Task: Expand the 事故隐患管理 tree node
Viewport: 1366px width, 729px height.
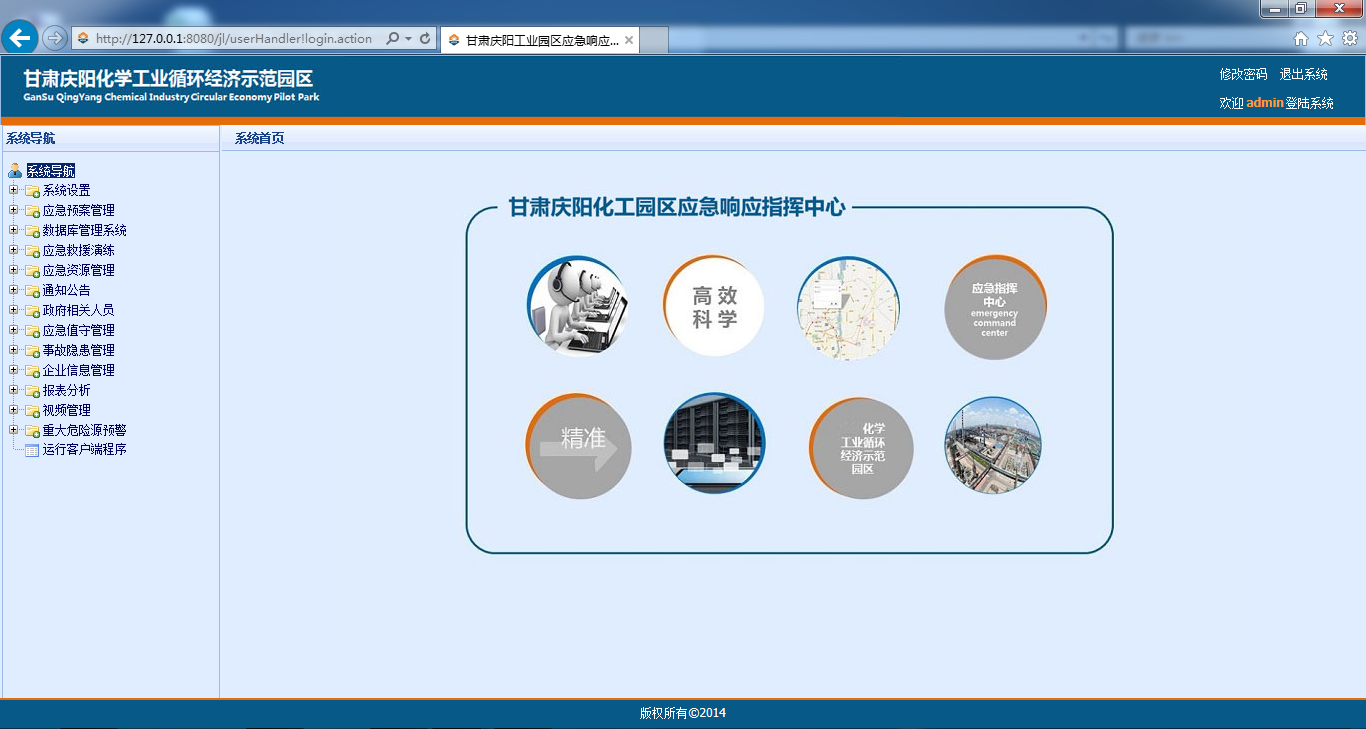Action: (x=13, y=350)
